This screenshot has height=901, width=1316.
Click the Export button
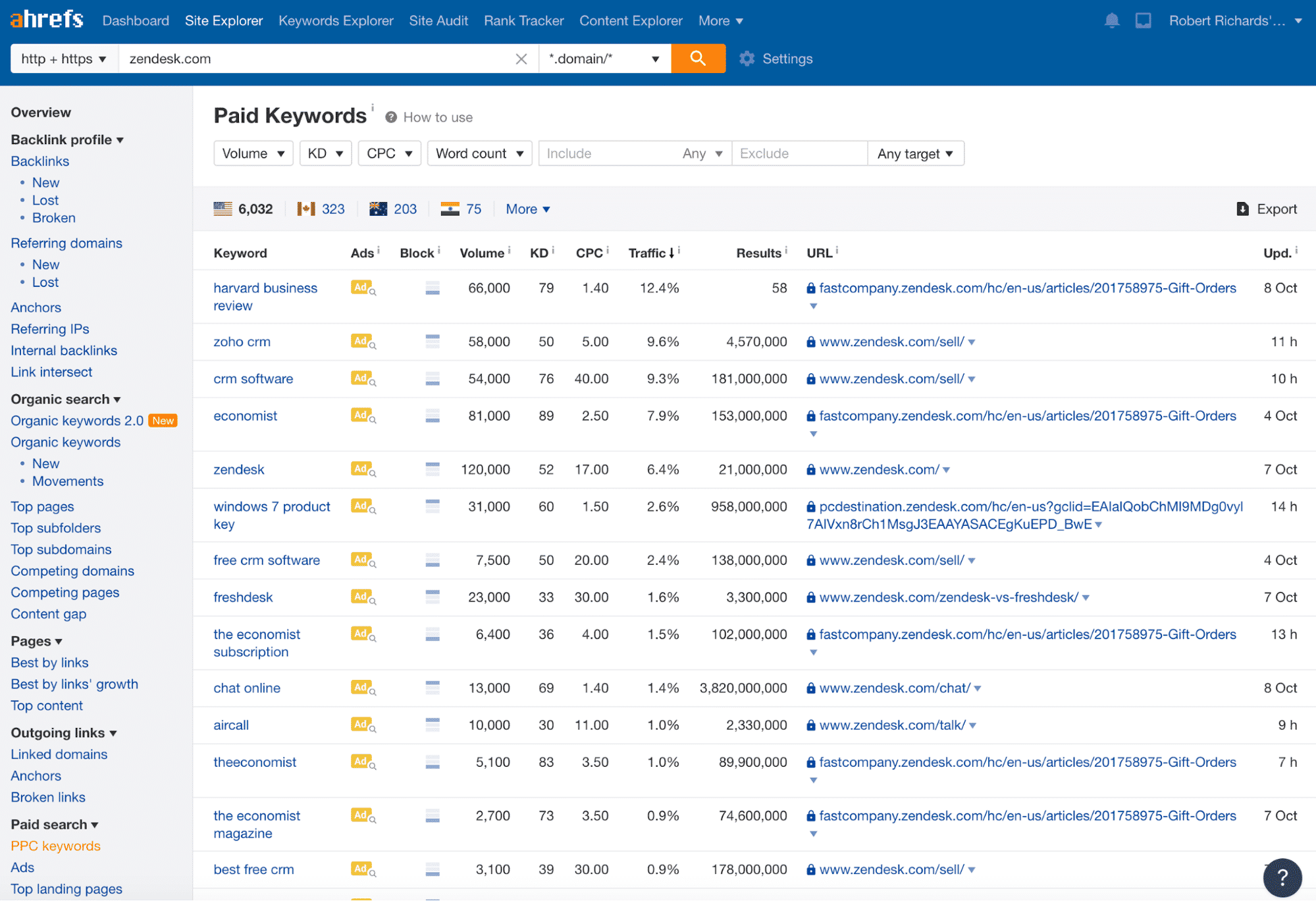pos(1266,209)
